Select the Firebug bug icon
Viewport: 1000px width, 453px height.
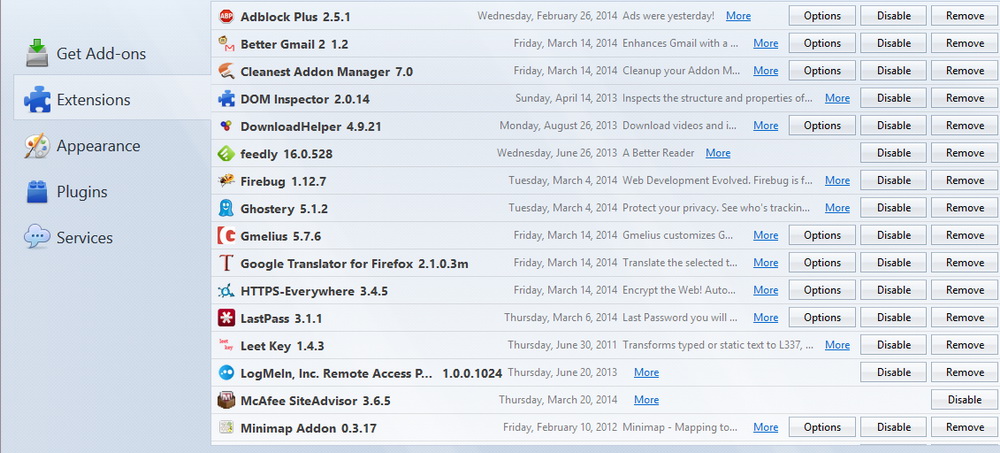coord(226,181)
